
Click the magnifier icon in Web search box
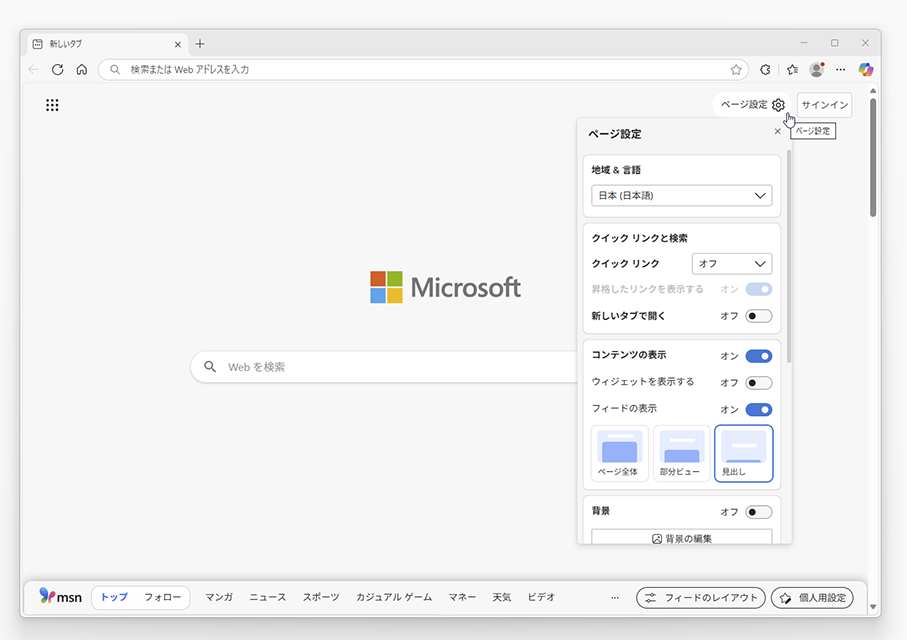click(x=210, y=367)
